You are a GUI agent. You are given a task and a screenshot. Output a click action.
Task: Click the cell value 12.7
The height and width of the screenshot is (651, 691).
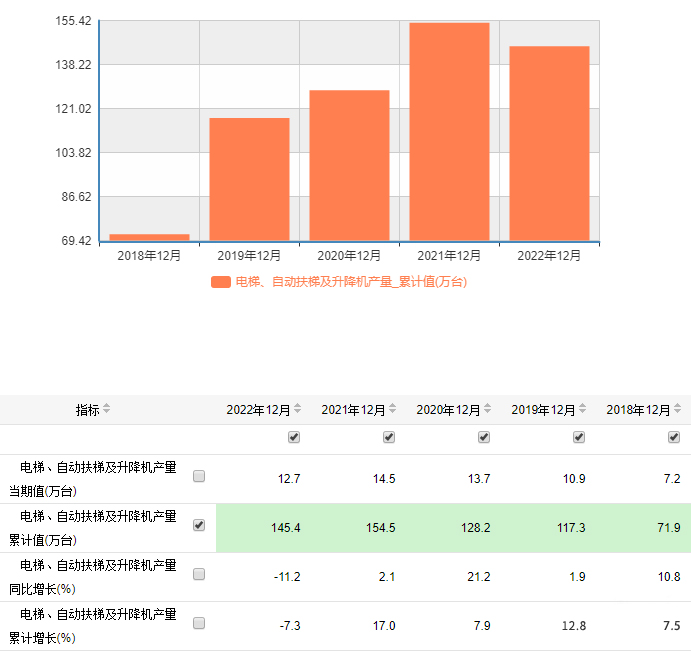(x=289, y=479)
